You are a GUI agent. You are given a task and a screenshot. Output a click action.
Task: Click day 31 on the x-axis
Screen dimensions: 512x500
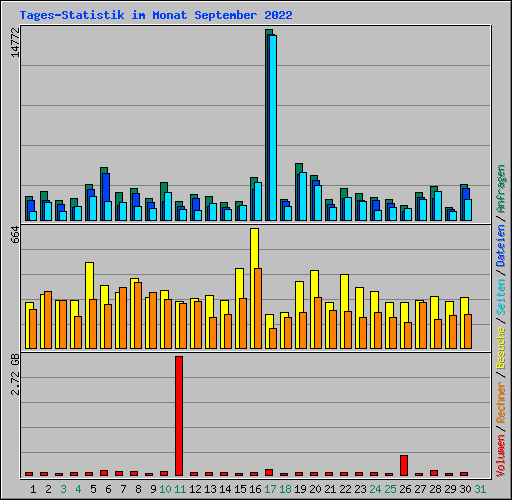pos(480,489)
